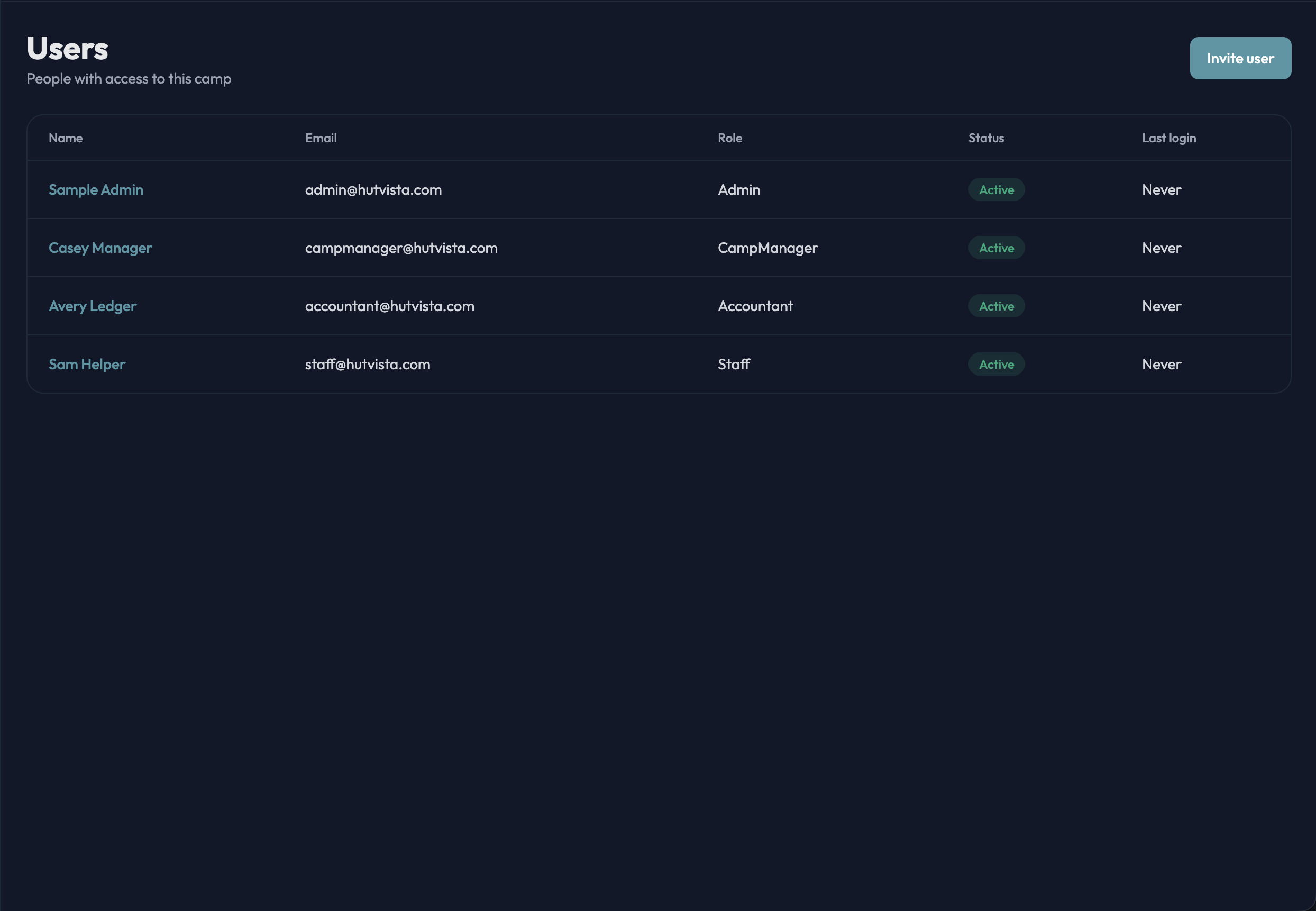Click Active badge in Sam Helper row
The image size is (1316, 911).
tap(997, 364)
